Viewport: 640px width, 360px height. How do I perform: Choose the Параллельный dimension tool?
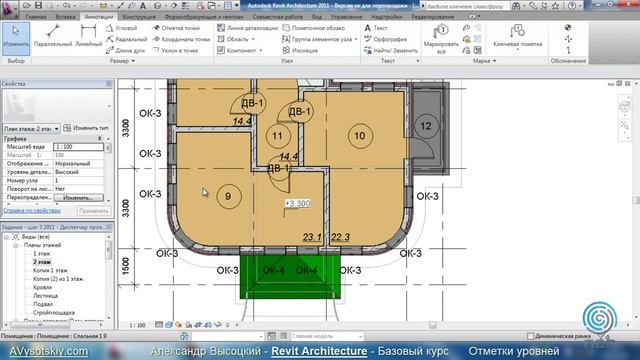(x=53, y=36)
